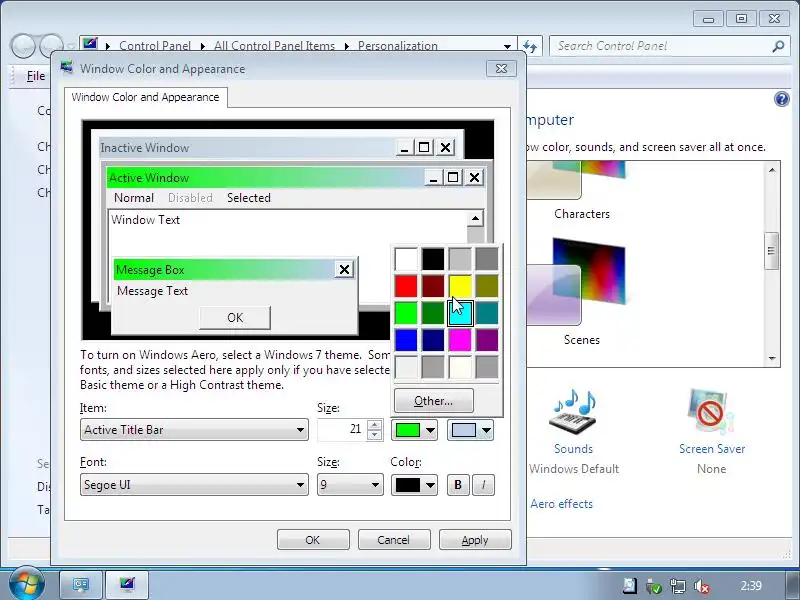The width and height of the screenshot is (800, 600).
Task: Open the File menu in Control Panel
Action: pos(36,76)
